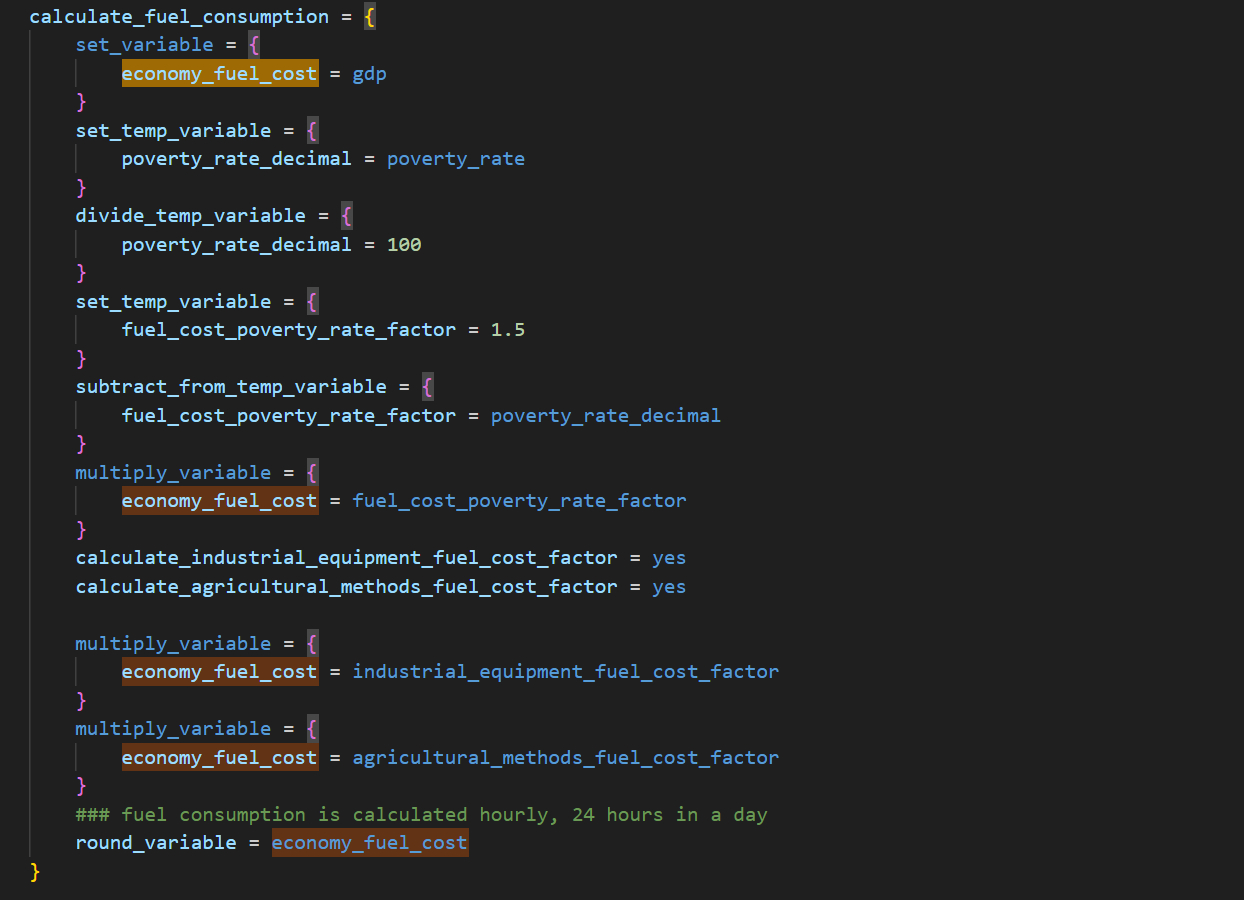This screenshot has height=900, width=1244.
Task: Click the closing brace below the 100 line
Action: (82, 273)
